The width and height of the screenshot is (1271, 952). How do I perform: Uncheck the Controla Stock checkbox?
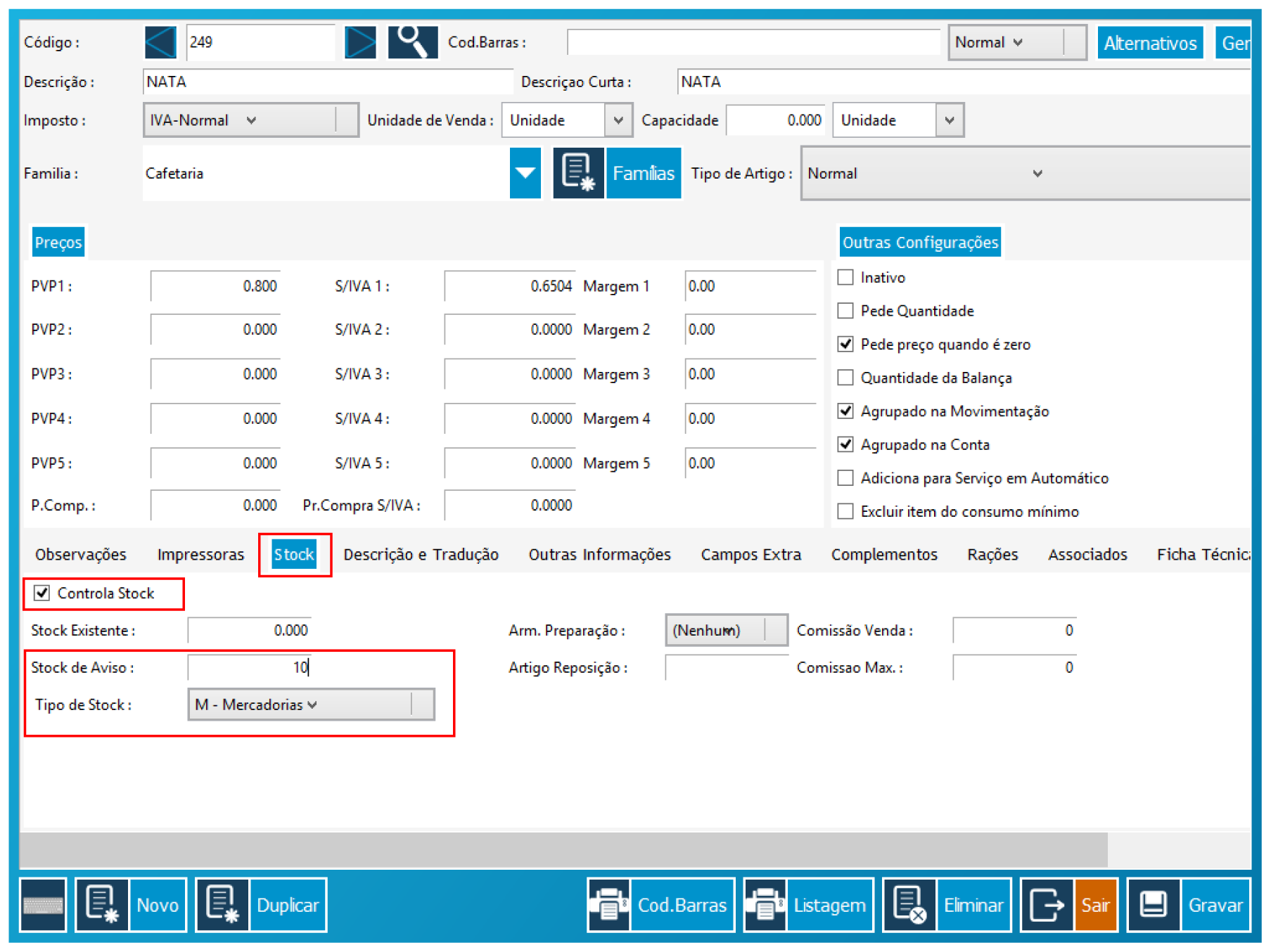click(x=42, y=593)
